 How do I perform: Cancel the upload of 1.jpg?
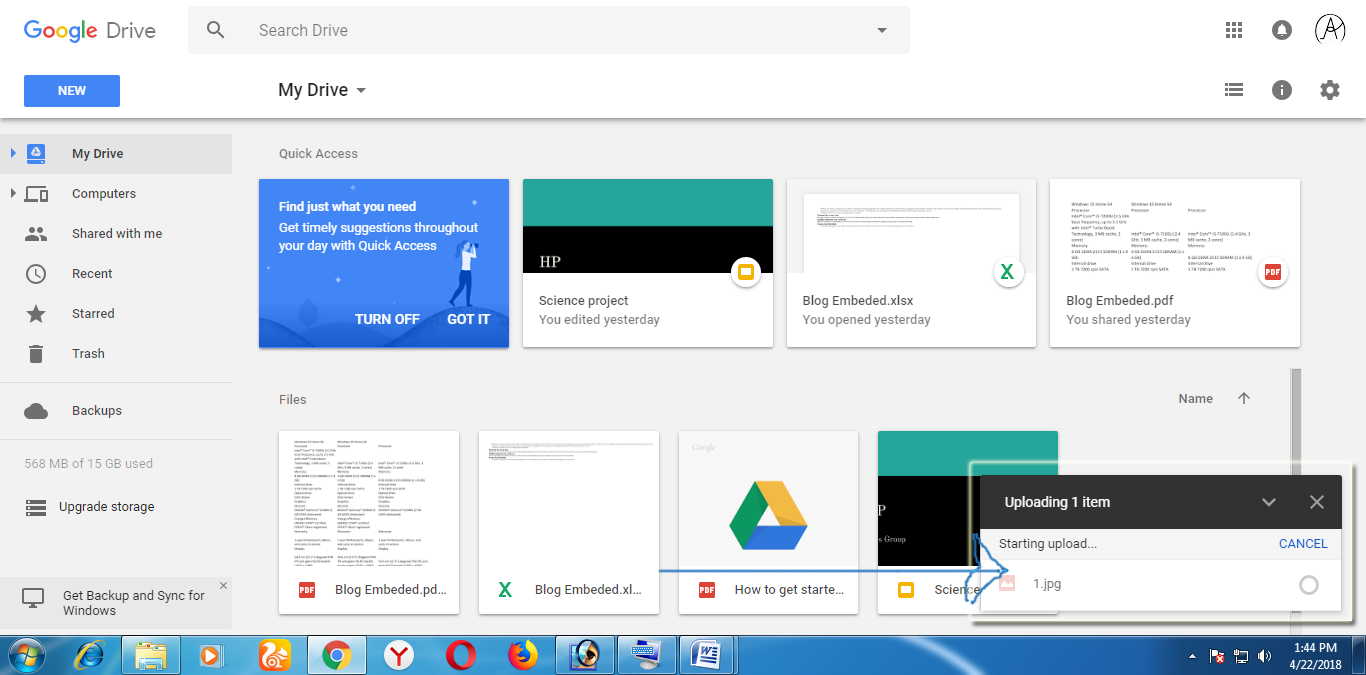1302,543
